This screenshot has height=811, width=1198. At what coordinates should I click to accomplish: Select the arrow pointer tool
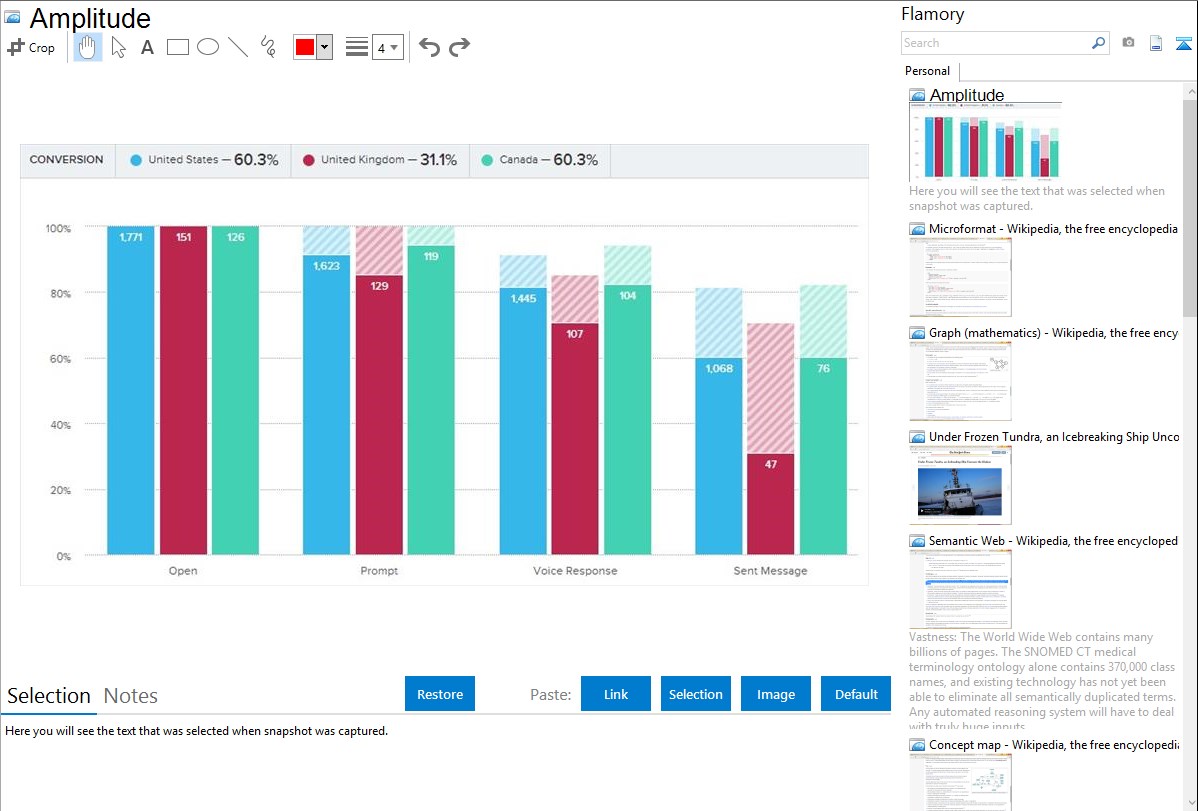click(x=118, y=47)
